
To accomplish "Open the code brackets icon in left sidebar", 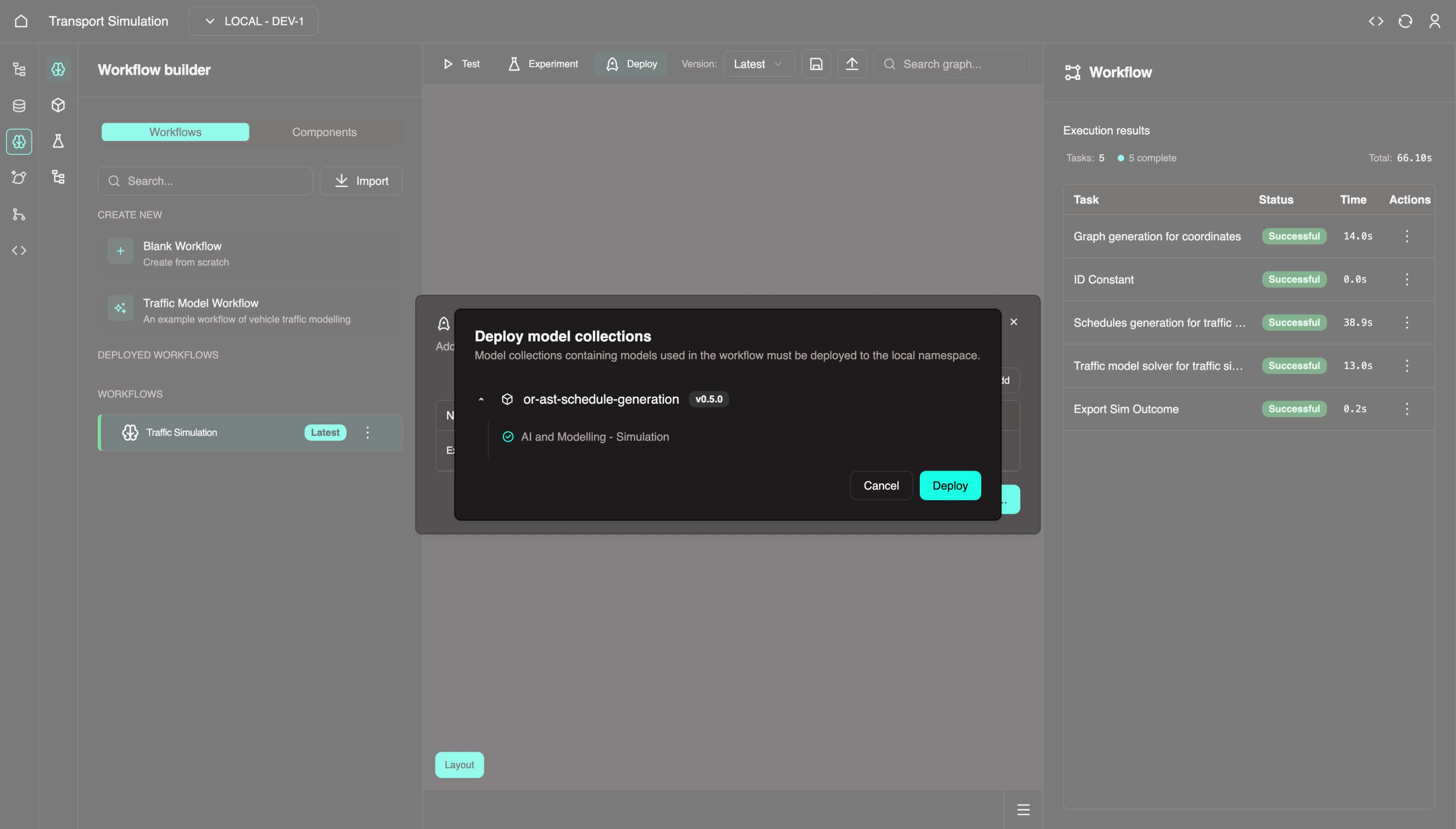I will [x=19, y=251].
